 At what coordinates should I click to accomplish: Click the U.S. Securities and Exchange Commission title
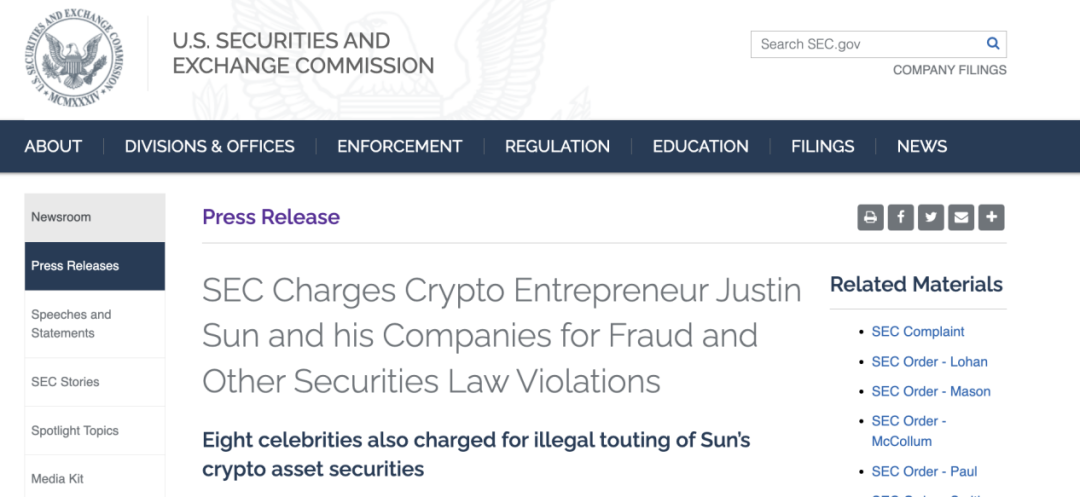303,53
